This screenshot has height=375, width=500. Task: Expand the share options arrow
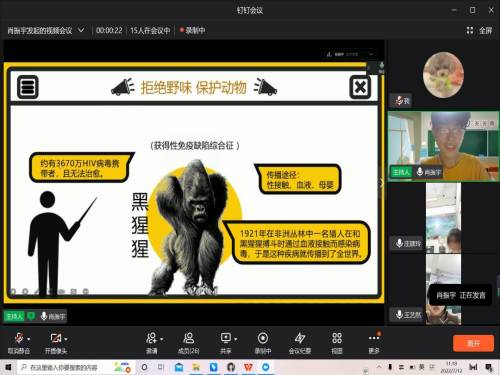coord(236,339)
